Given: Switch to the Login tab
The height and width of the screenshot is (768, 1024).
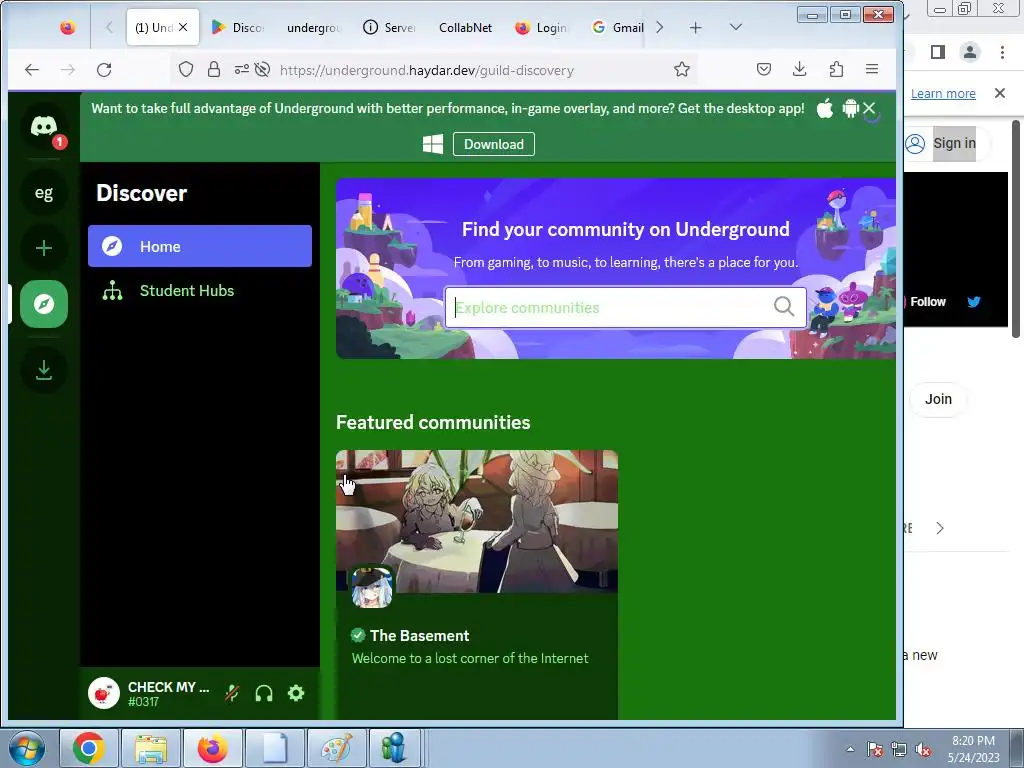Looking at the screenshot, I should coord(541,27).
